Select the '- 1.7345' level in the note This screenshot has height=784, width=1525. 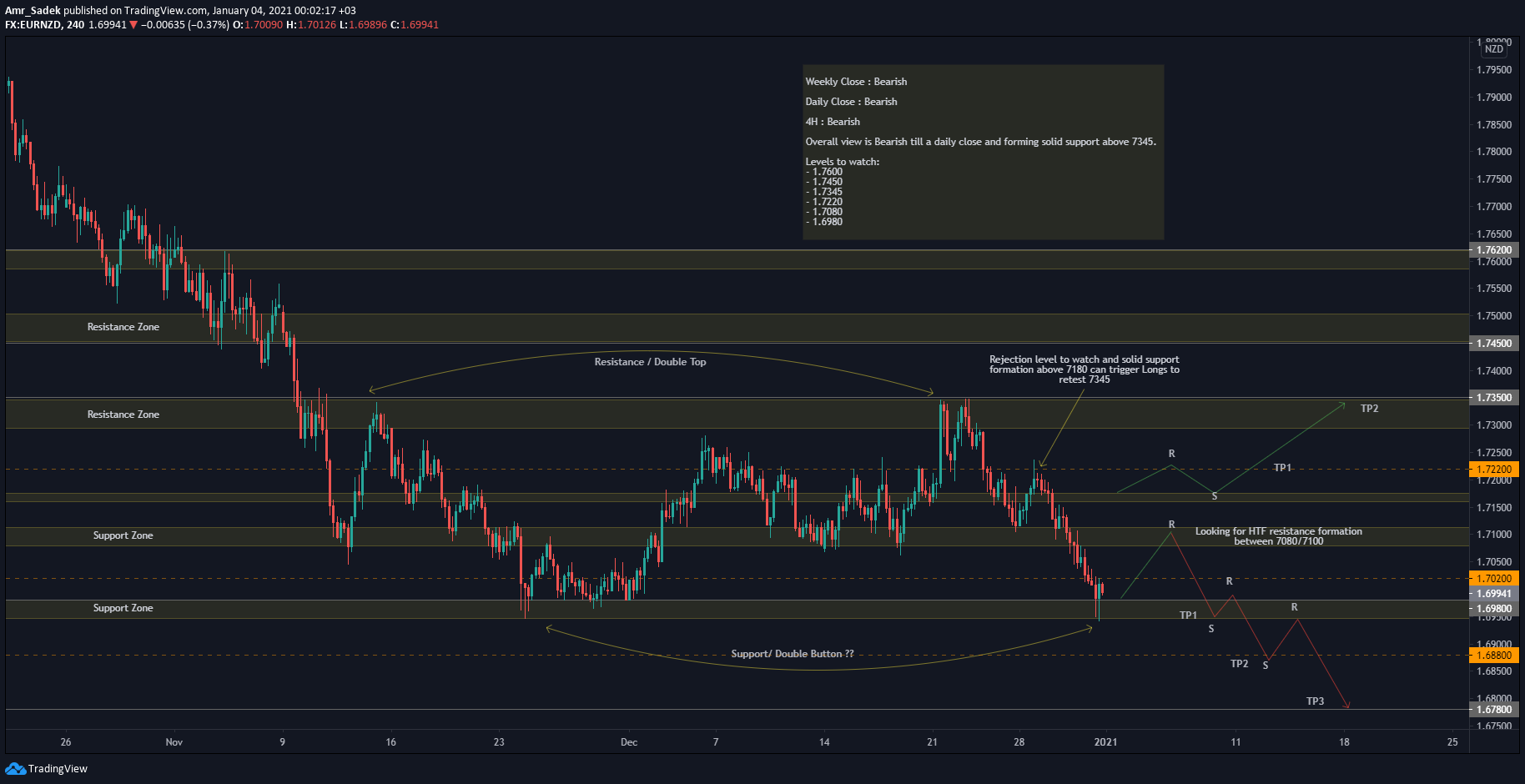(x=824, y=192)
